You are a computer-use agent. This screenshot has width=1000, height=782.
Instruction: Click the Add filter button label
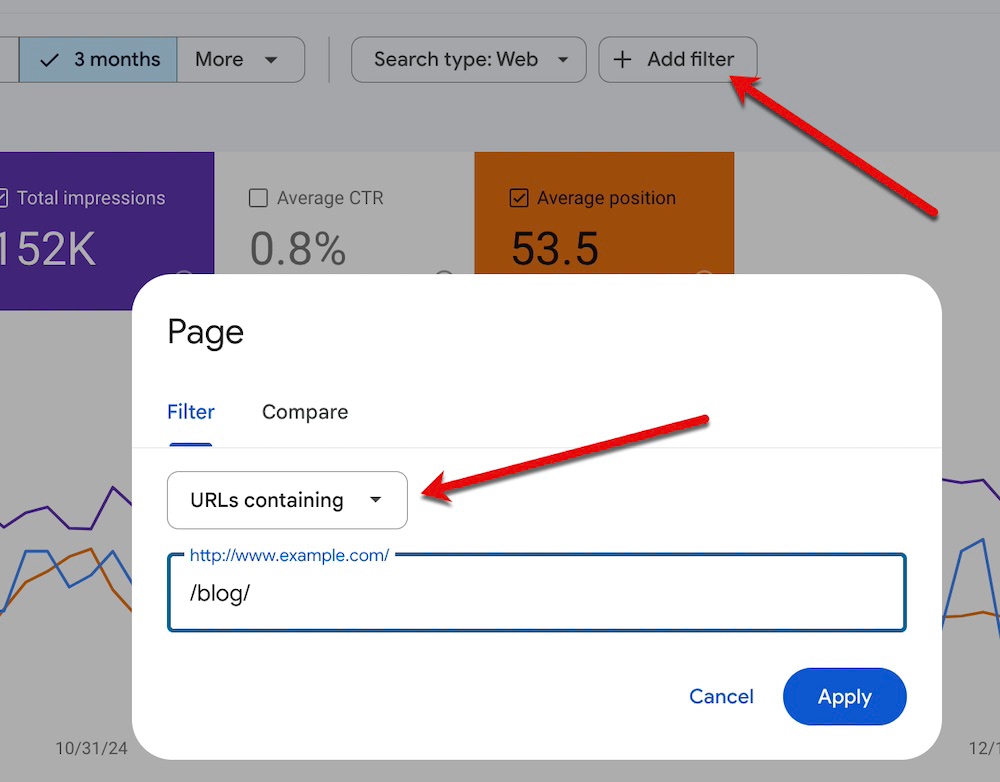click(x=690, y=60)
